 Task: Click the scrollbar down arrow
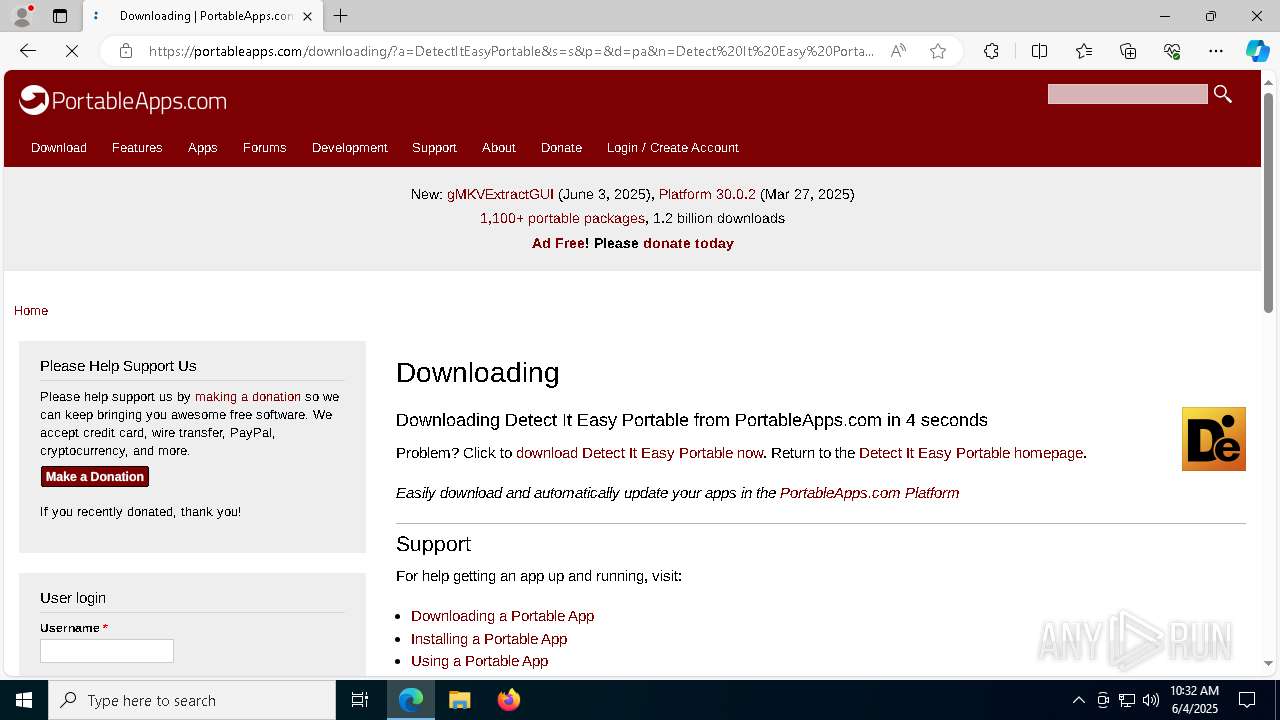[x=1269, y=663]
